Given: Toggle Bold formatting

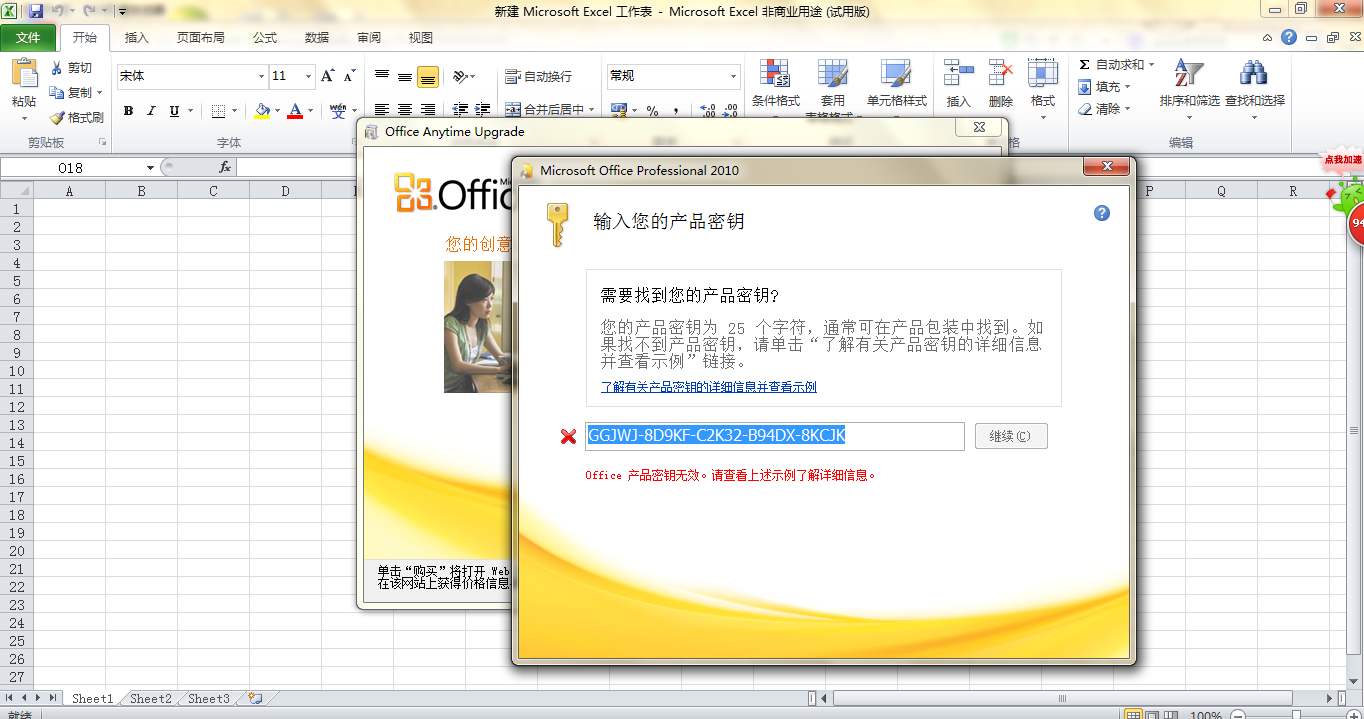Looking at the screenshot, I should [x=128, y=111].
